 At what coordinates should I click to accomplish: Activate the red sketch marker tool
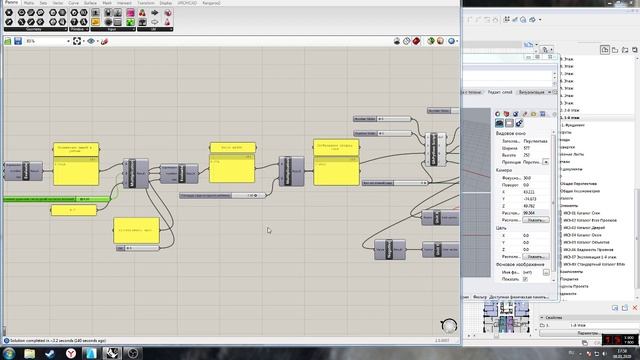[x=104, y=41]
